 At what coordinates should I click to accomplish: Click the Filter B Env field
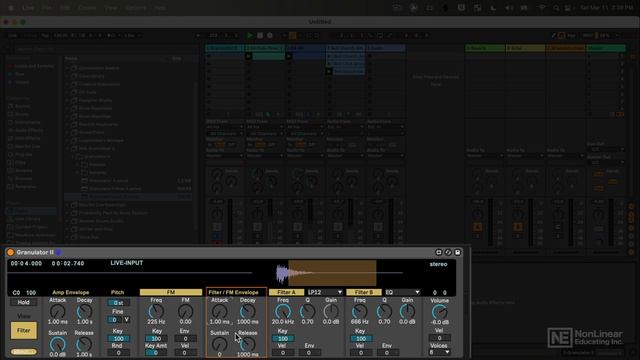pyautogui.click(x=387, y=353)
